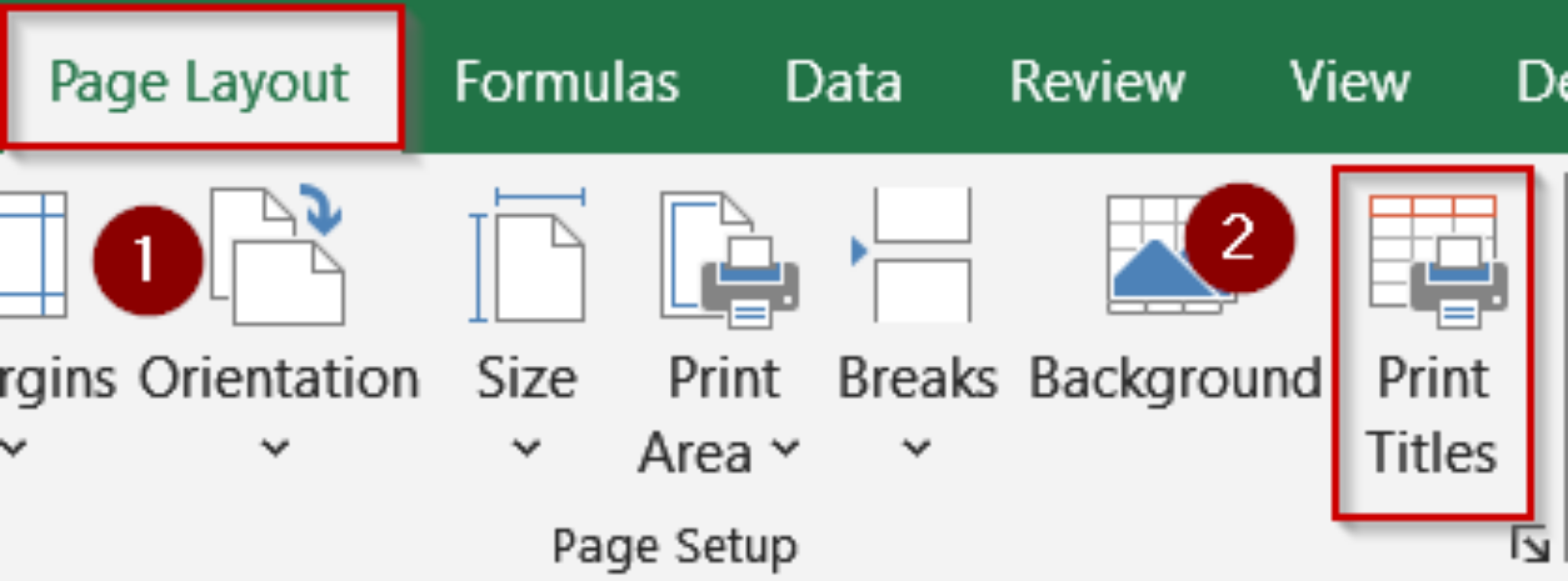Viewport: 1568px width, 581px height.
Task: Click the Print Titles label
Action: pos(1432,415)
